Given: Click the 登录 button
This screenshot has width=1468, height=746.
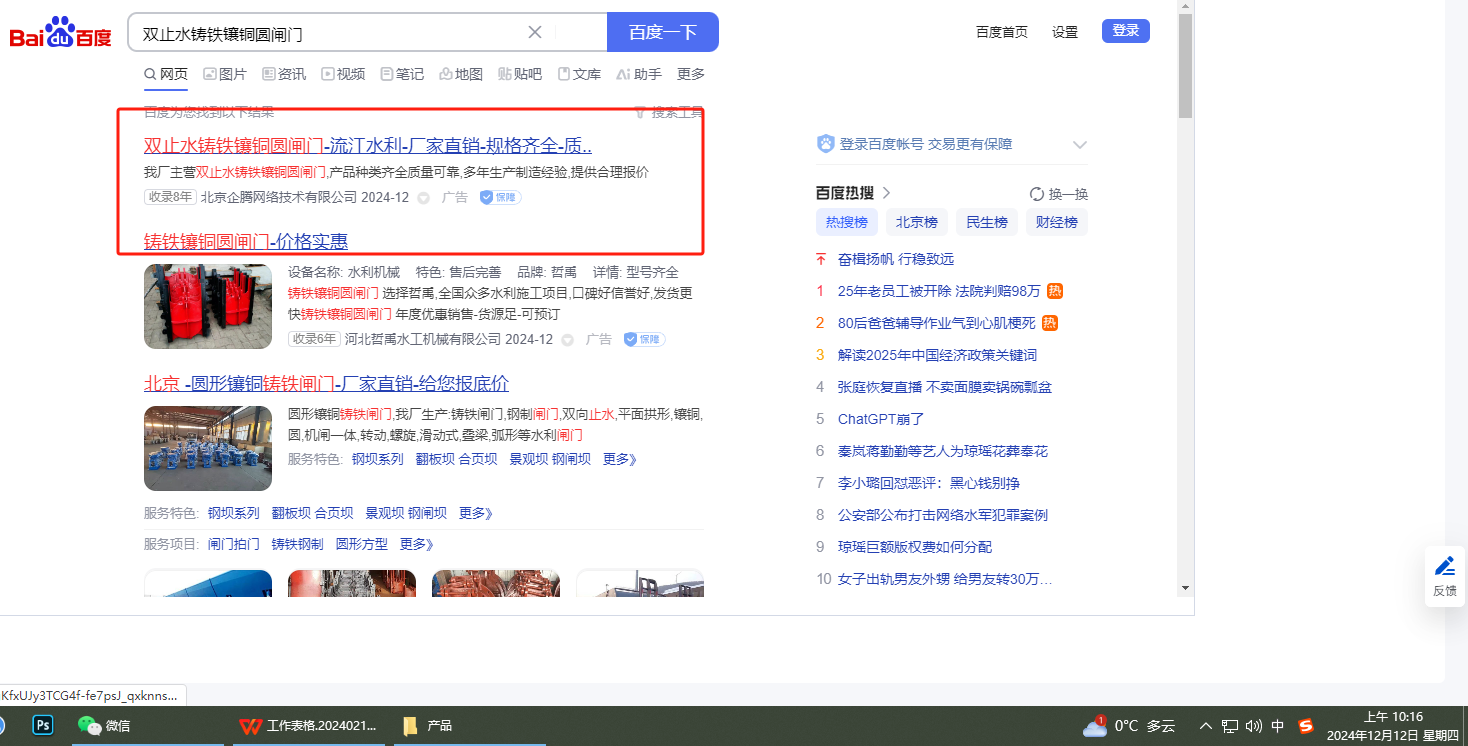Looking at the screenshot, I should [x=1126, y=31].
